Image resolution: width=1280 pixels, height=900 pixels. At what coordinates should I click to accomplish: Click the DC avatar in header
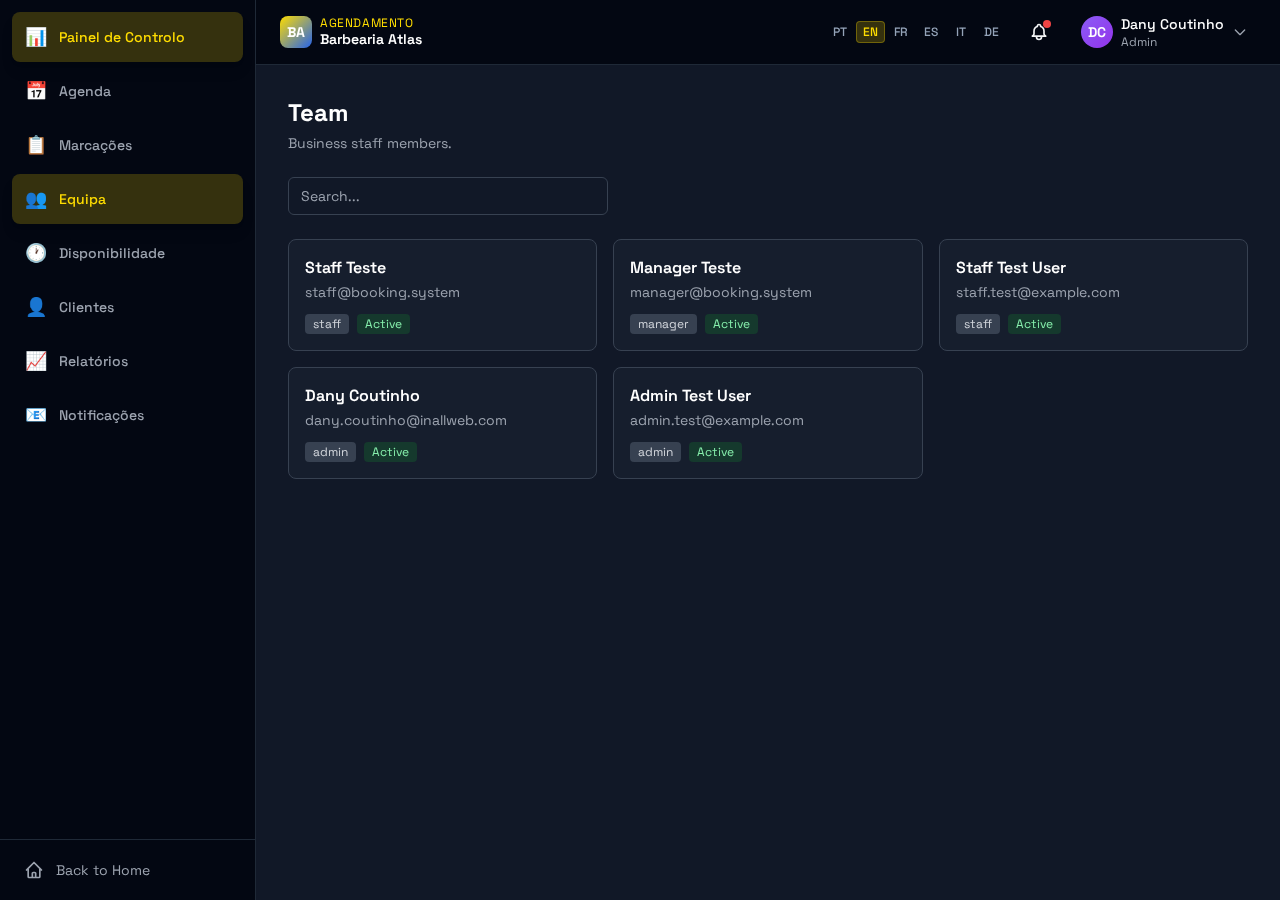click(1097, 32)
